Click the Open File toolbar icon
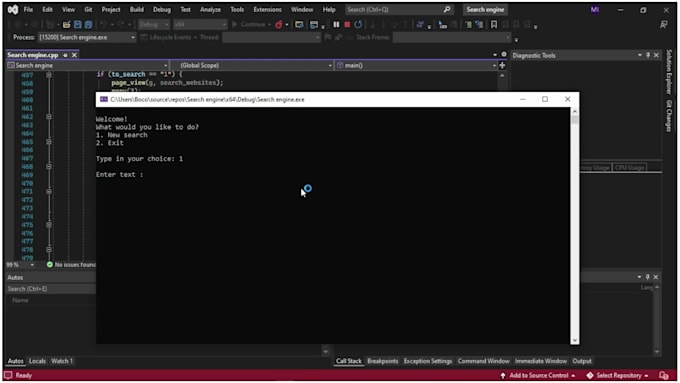The width and height of the screenshot is (680, 383). pyautogui.click(x=66, y=25)
